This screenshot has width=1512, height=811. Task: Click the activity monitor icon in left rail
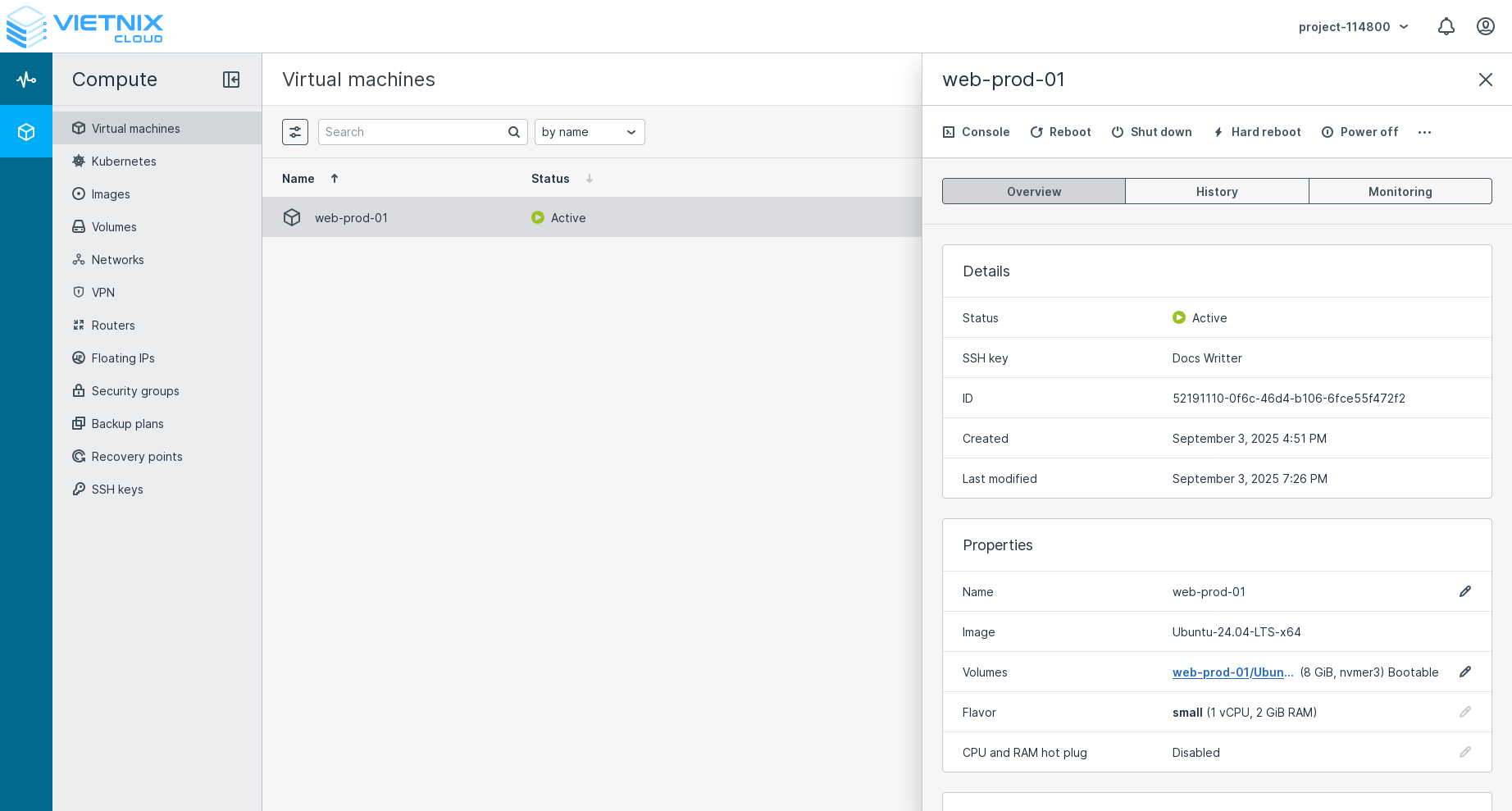(26, 79)
